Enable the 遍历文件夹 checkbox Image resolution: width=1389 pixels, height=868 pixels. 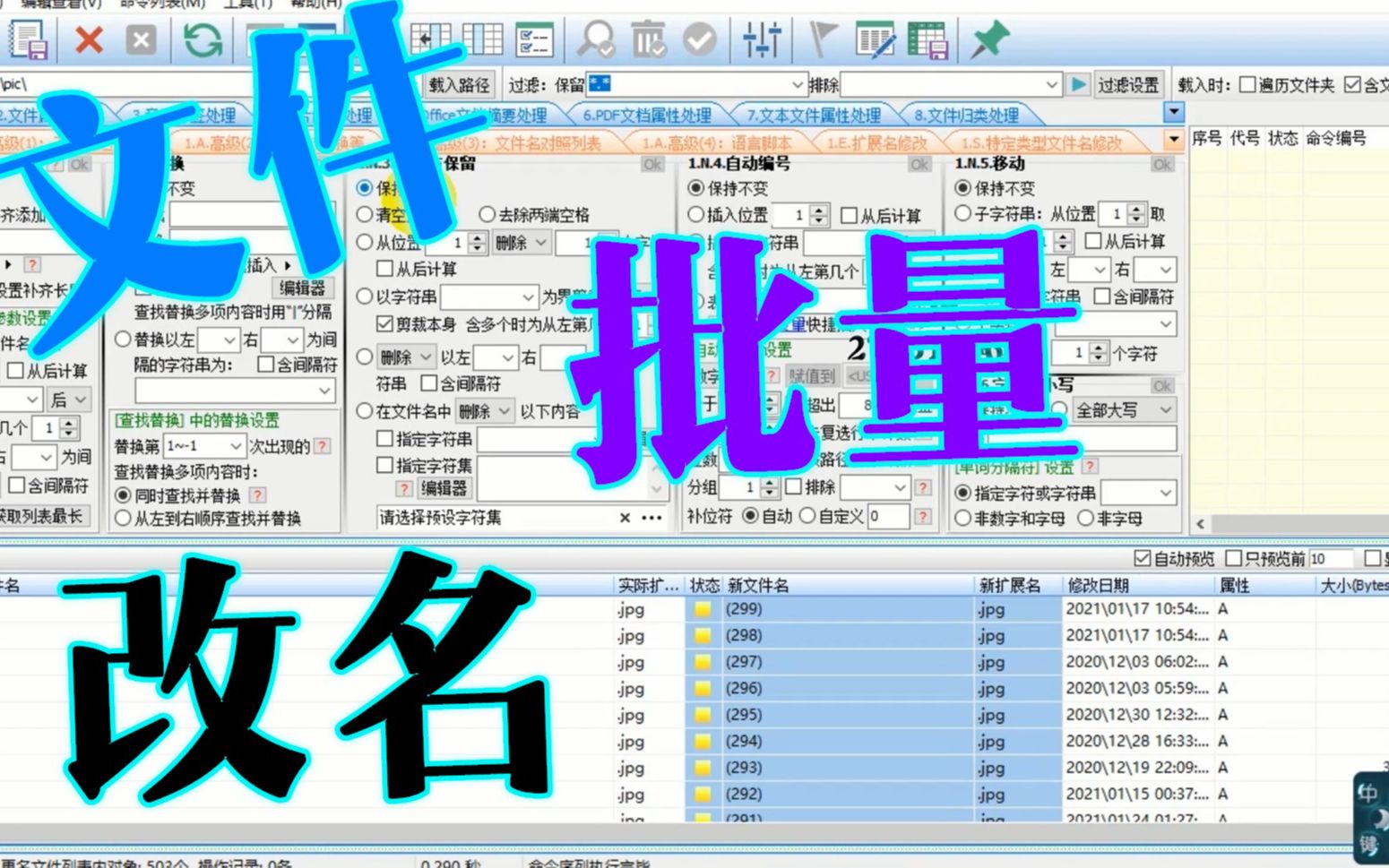[x=1247, y=85]
